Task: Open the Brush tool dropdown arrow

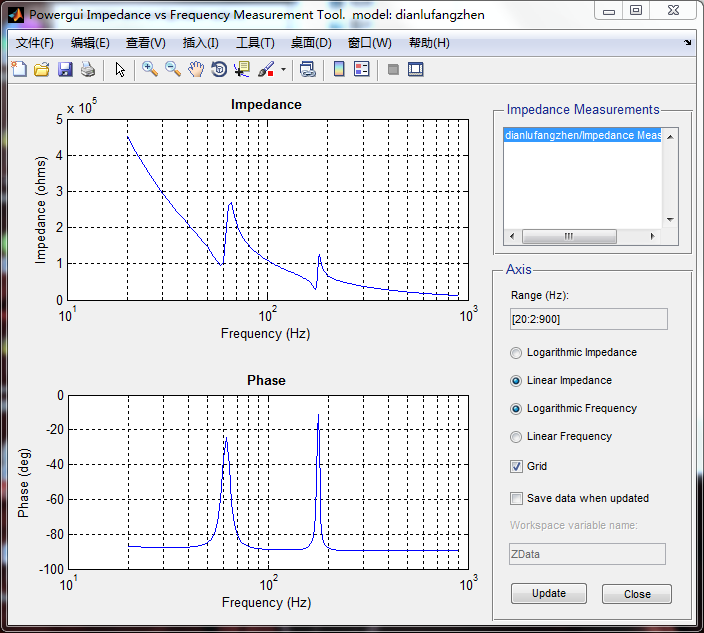Action: (x=283, y=70)
